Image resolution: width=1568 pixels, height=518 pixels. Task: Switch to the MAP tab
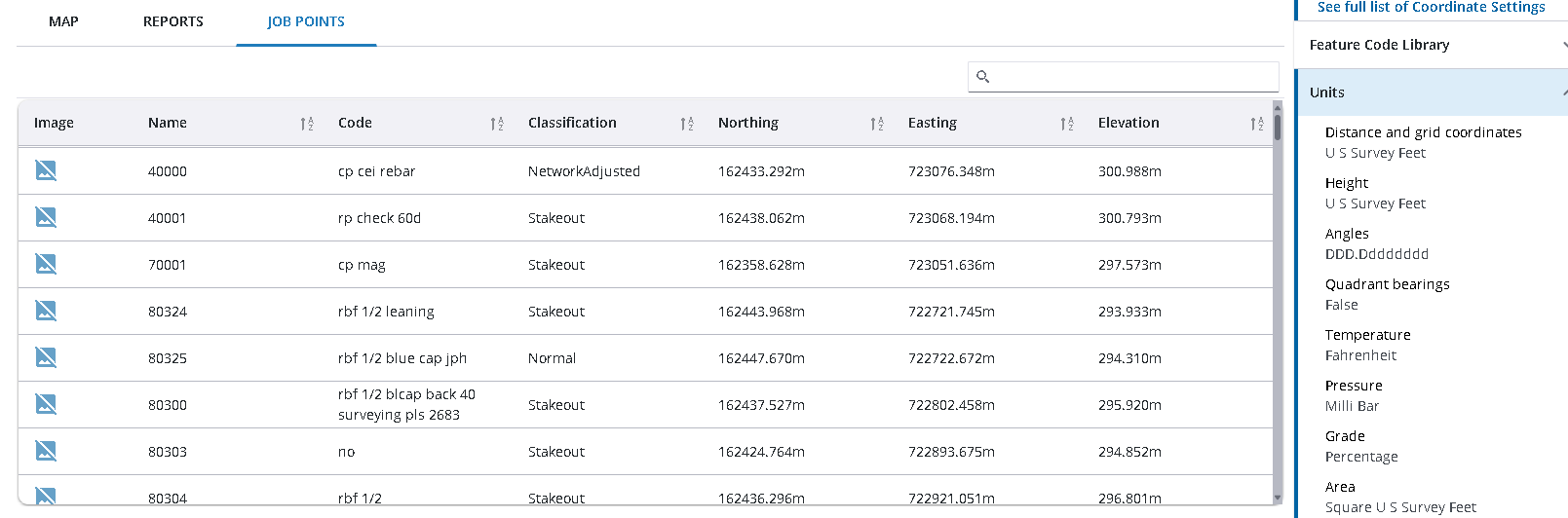coord(63,21)
